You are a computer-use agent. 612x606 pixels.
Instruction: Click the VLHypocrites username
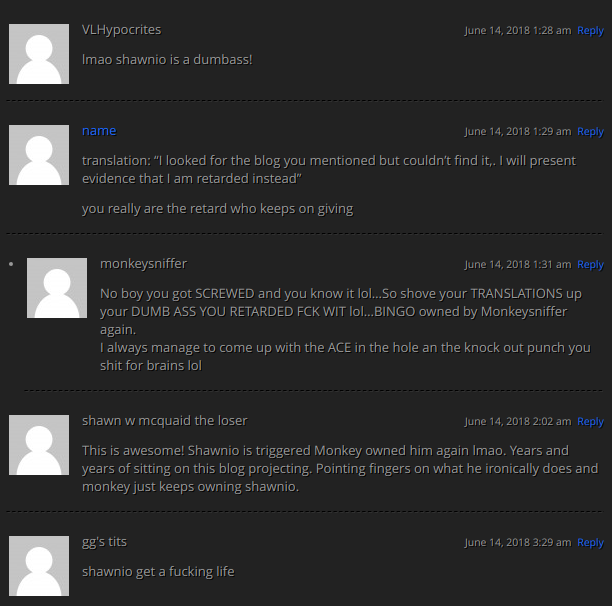tap(121, 30)
